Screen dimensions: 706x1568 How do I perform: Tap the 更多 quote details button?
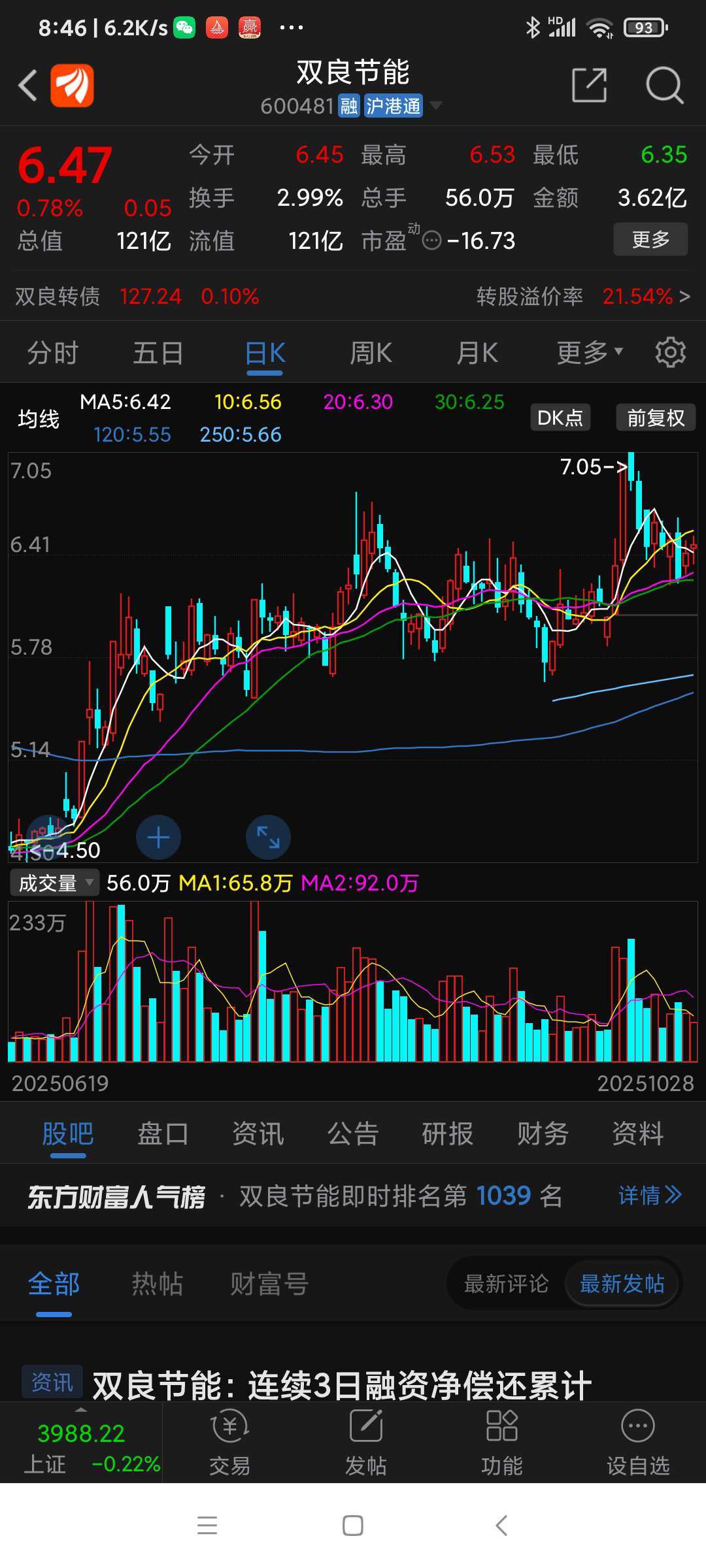pos(650,239)
